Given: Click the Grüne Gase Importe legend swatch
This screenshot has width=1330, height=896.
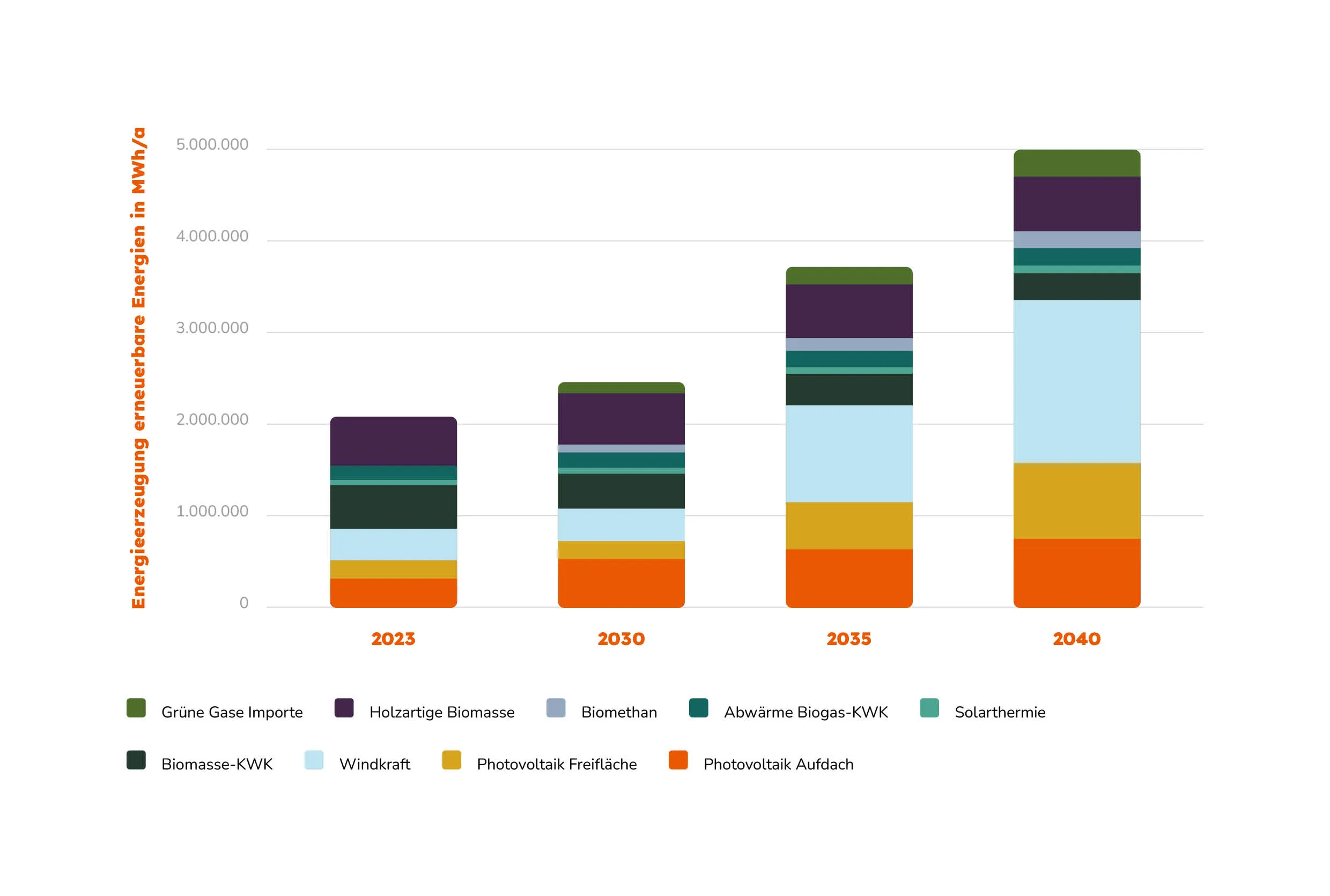Looking at the screenshot, I should [136, 707].
